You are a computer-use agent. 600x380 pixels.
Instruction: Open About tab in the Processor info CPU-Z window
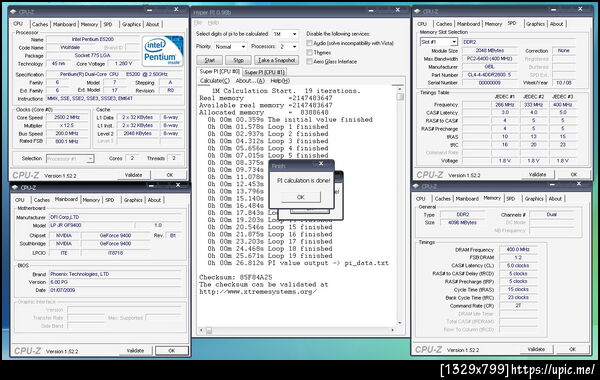pyautogui.click(x=152, y=24)
